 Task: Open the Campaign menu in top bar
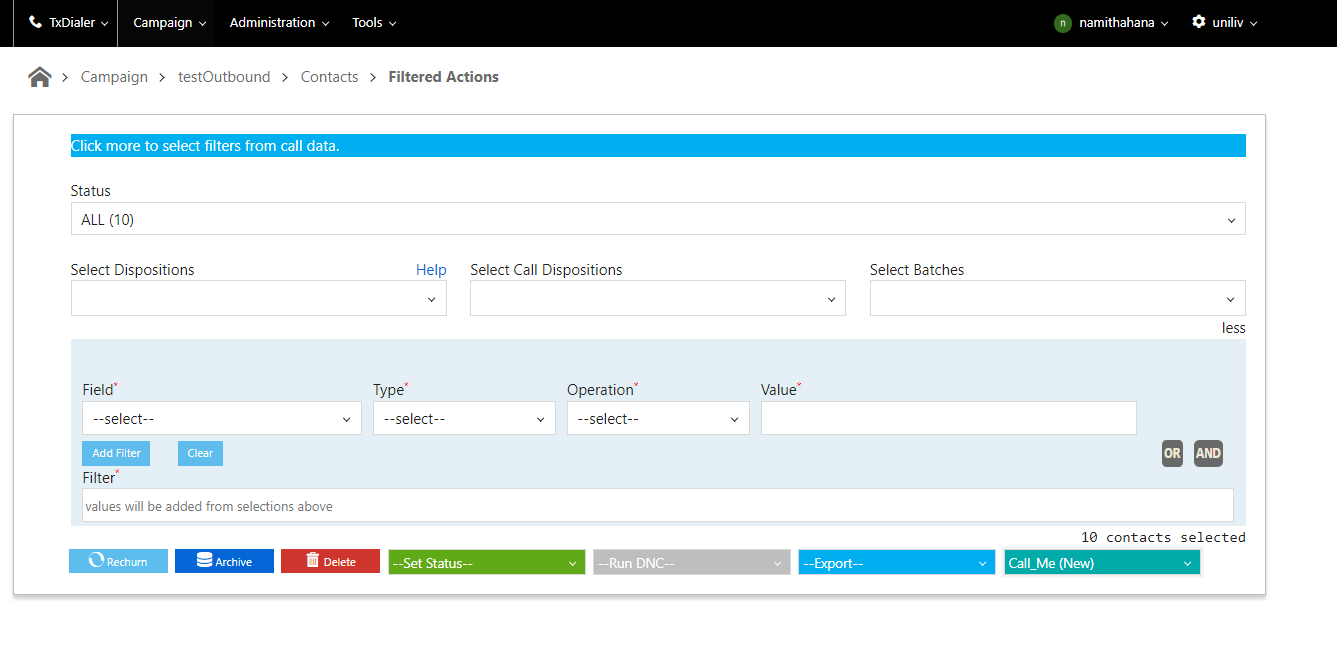(x=169, y=22)
